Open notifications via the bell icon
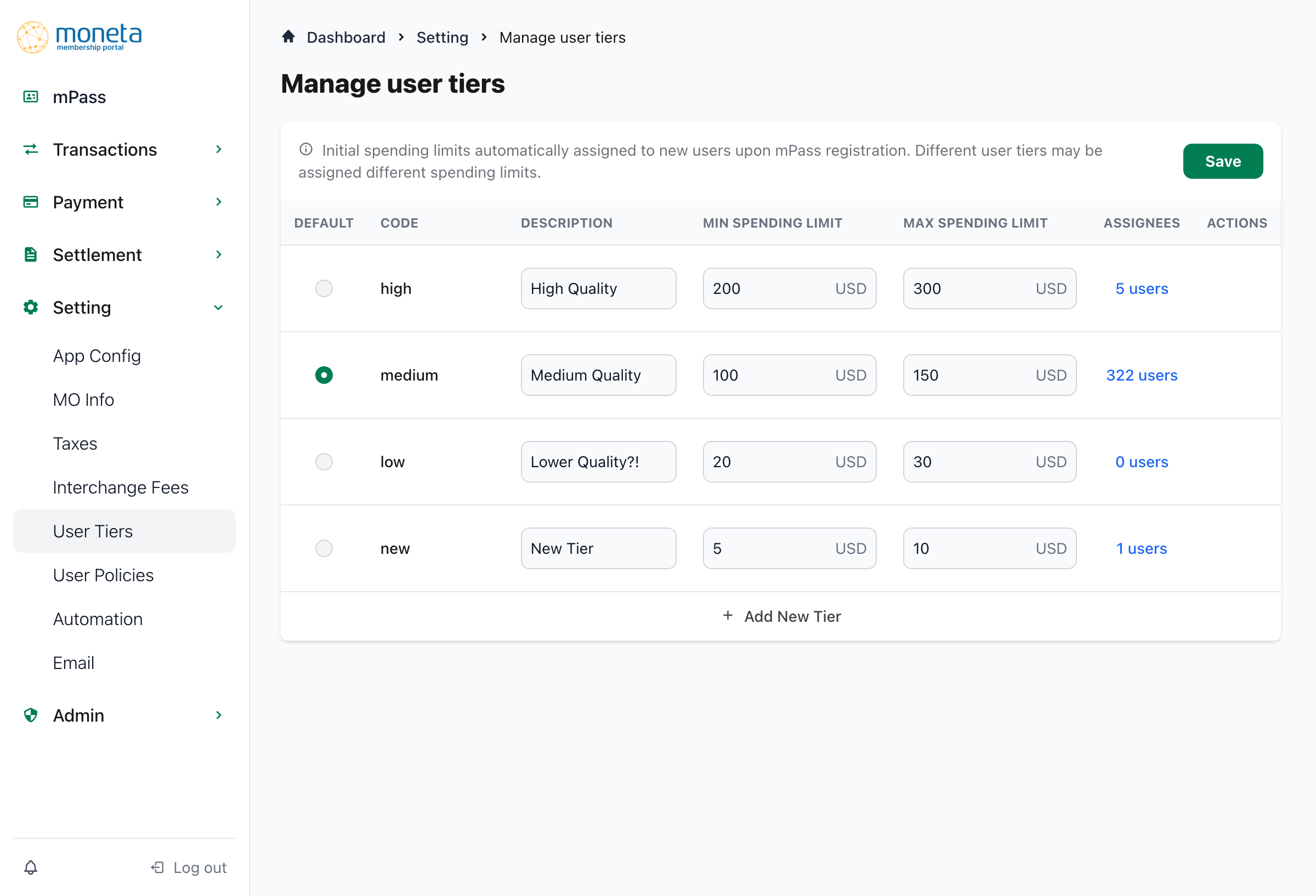 pyautogui.click(x=31, y=866)
